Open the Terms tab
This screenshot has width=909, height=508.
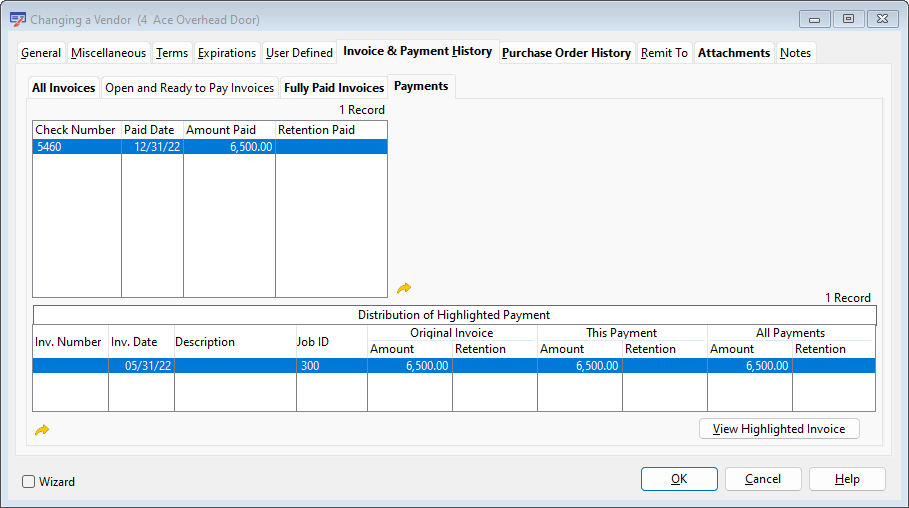[171, 53]
